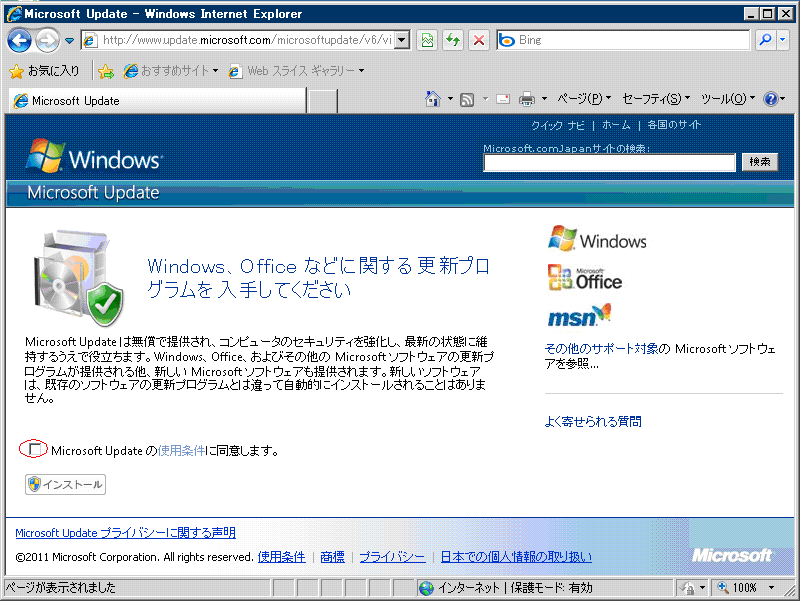
Task: Click the red Stop loading icon
Action: pyautogui.click(x=479, y=40)
